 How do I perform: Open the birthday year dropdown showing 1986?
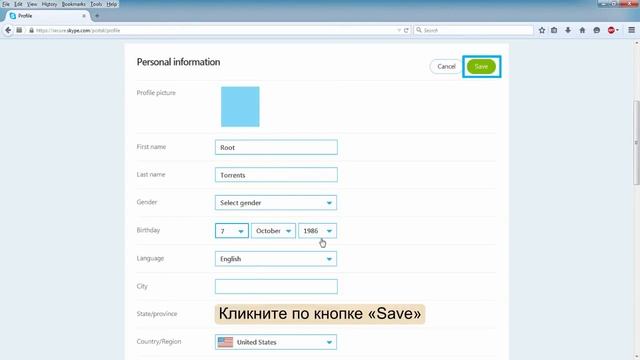point(317,231)
